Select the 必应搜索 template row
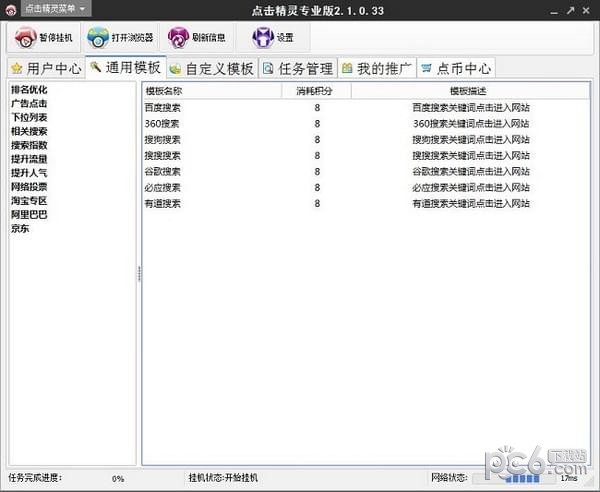 pos(366,187)
